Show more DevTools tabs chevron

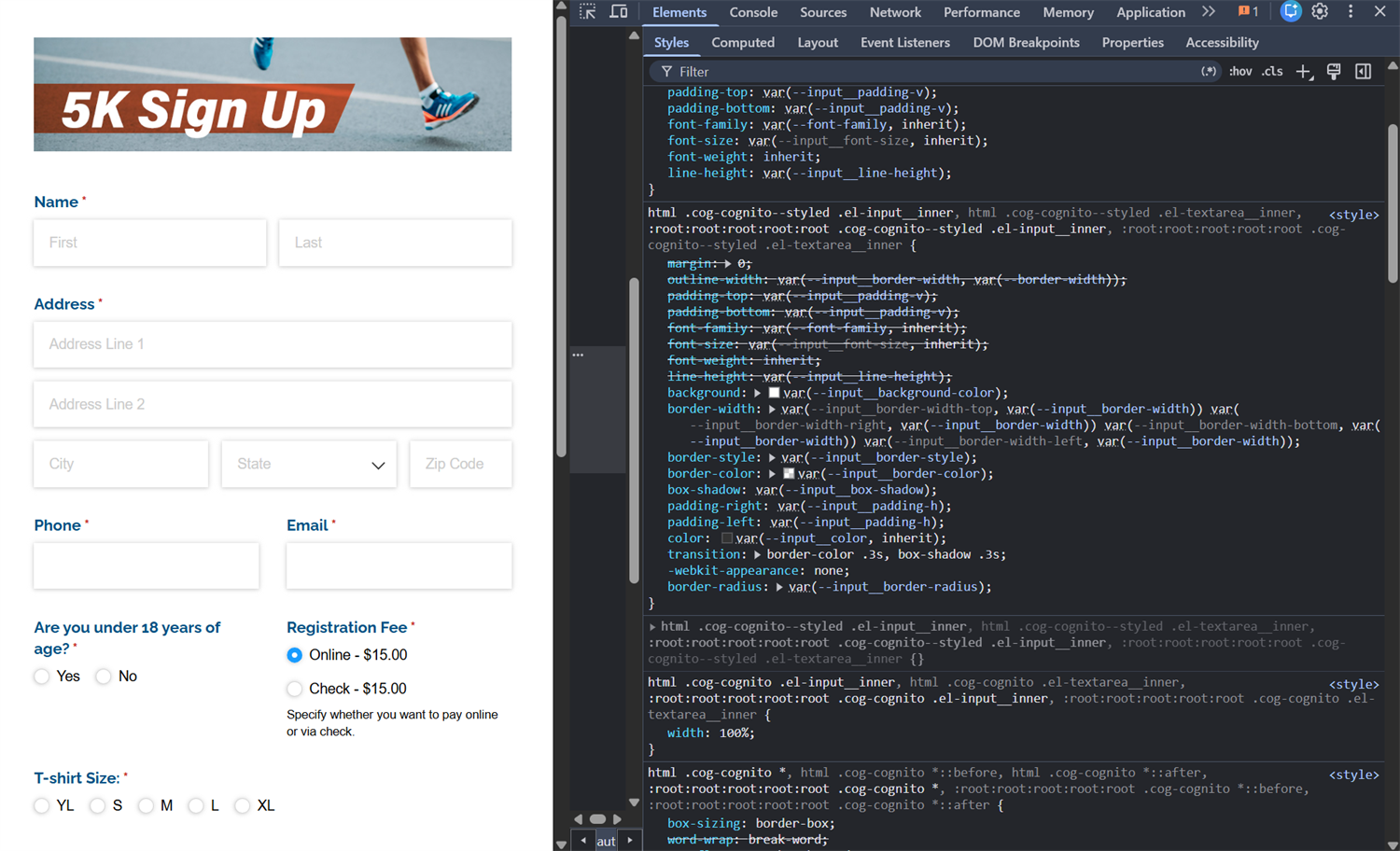(x=1209, y=12)
